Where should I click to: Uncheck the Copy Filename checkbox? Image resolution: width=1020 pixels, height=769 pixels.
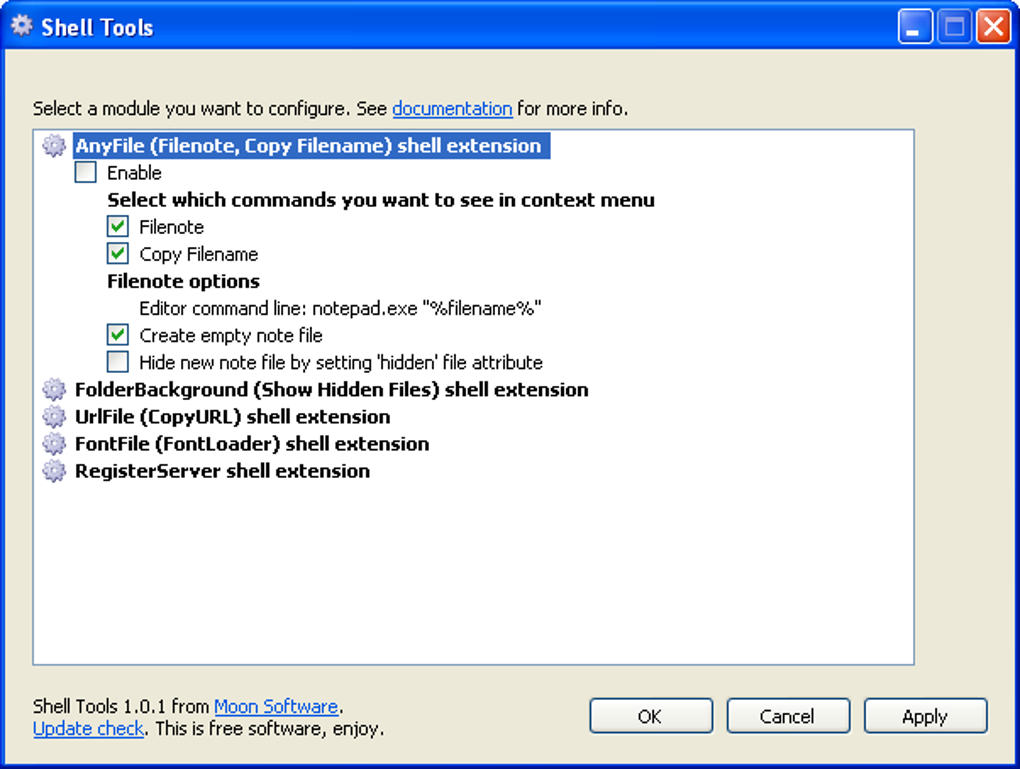118,254
